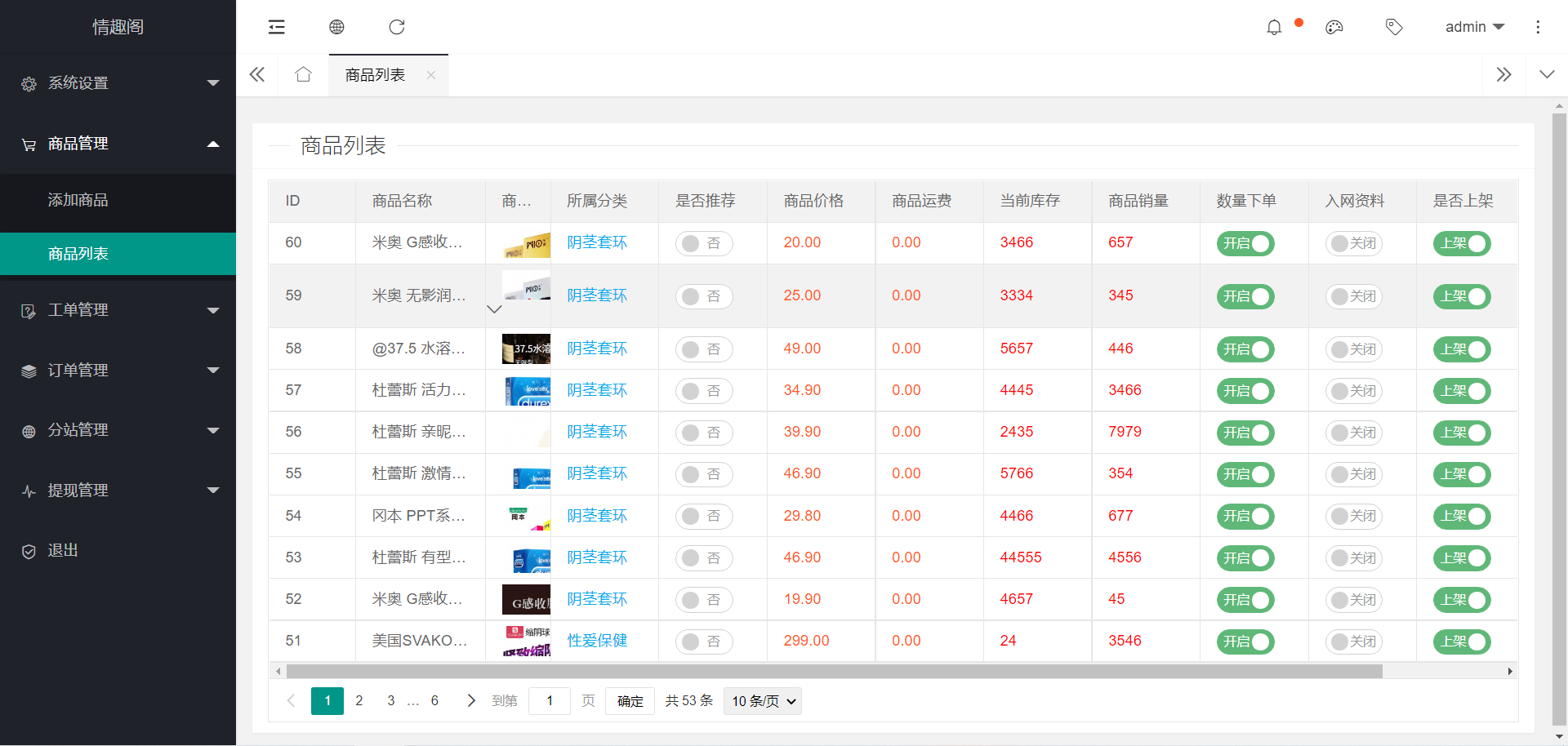
Task: Open the vertical three-dot more menu
Action: [1538, 28]
